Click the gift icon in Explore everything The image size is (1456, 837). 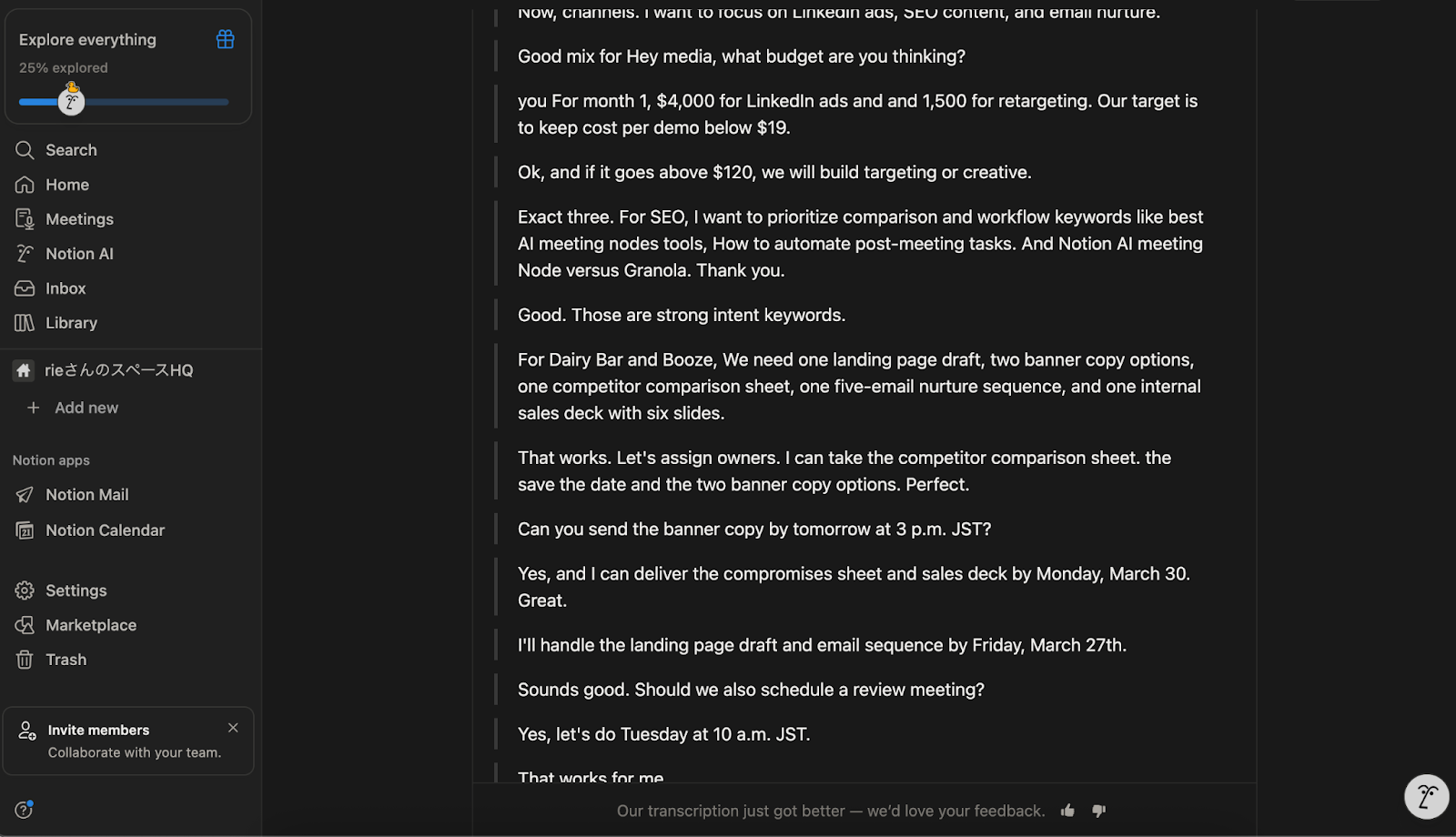point(225,39)
